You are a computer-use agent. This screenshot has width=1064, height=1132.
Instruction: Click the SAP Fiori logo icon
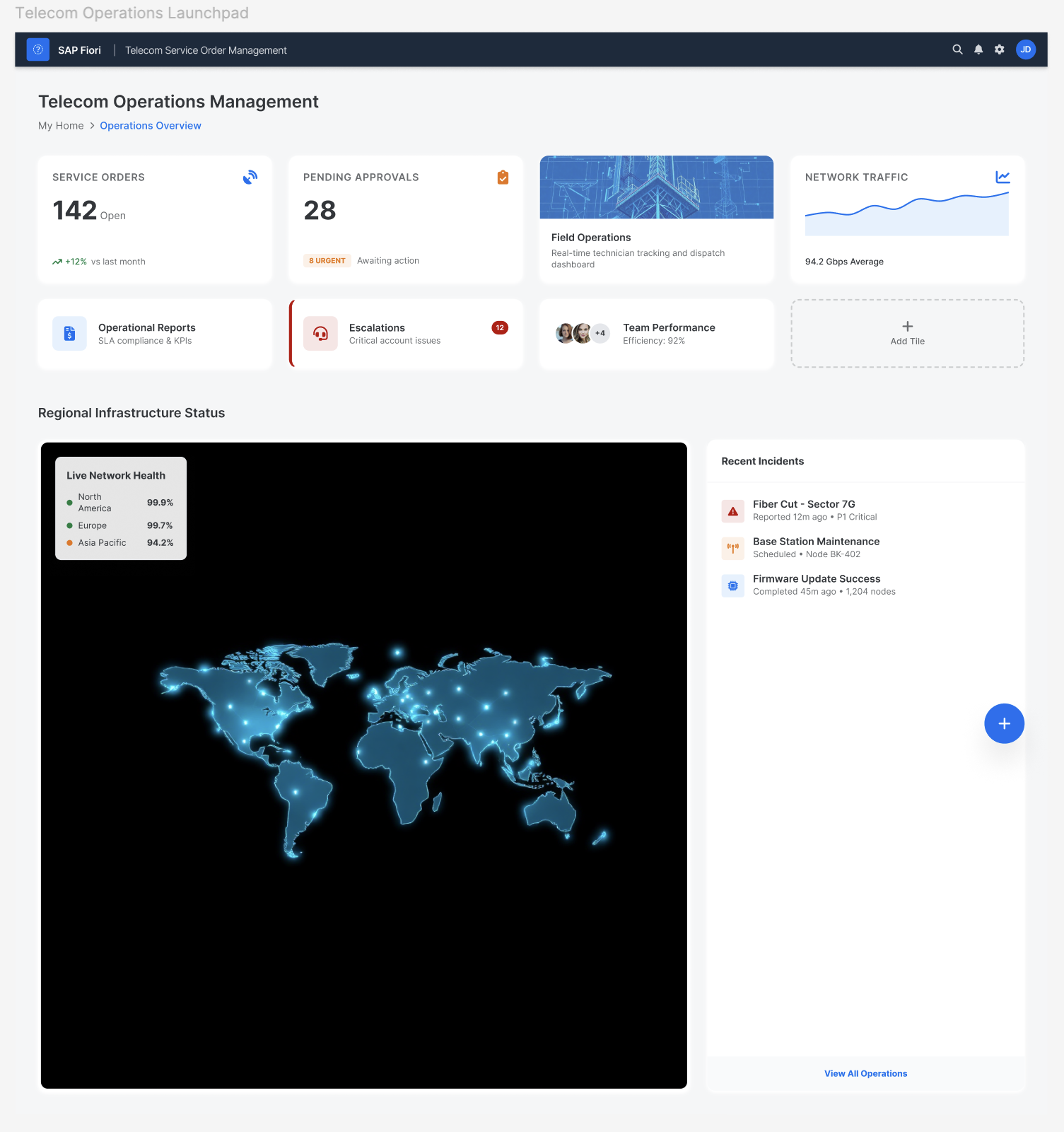point(38,49)
